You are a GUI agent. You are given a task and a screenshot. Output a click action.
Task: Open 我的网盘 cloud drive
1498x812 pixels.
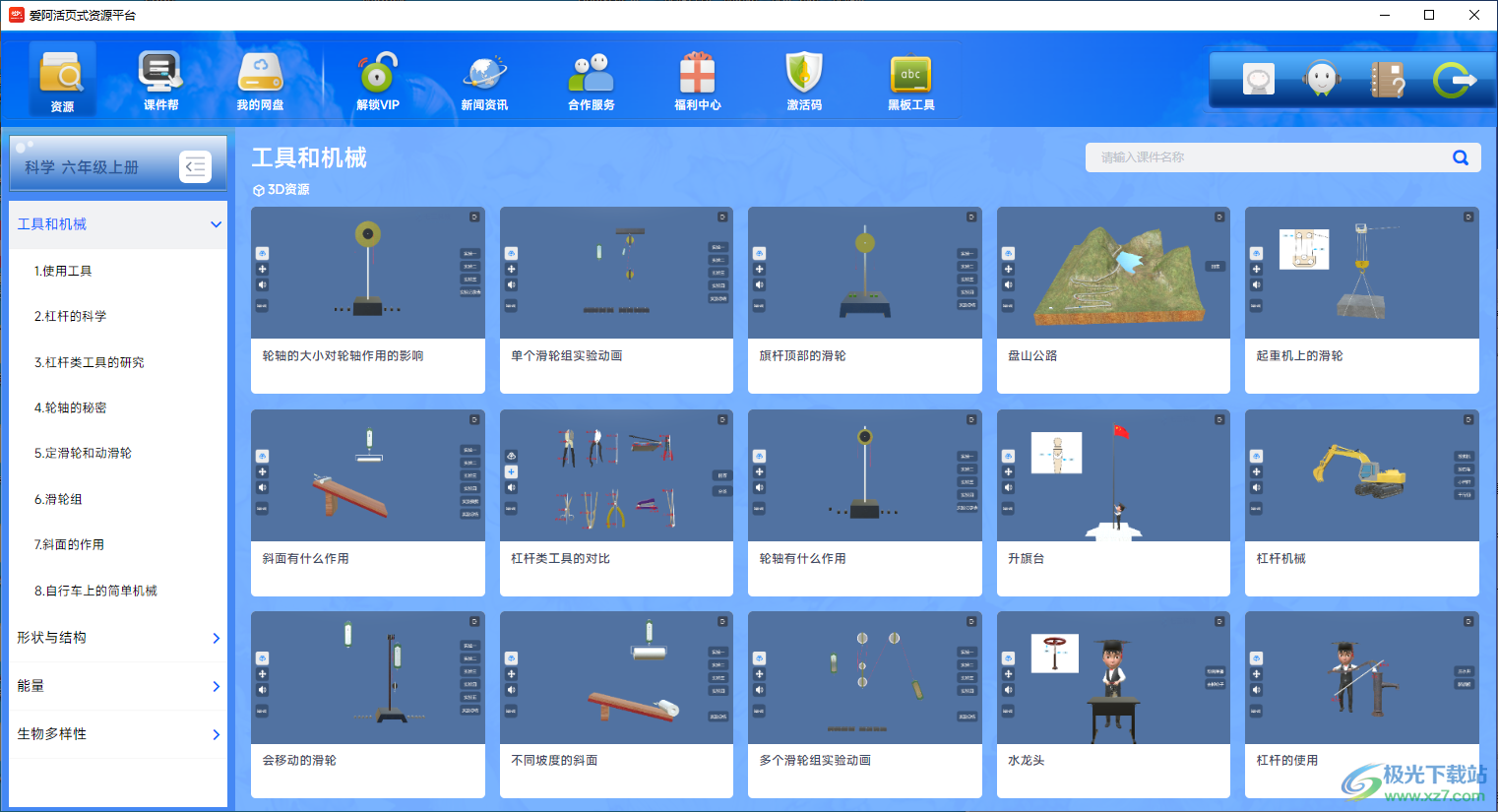(260, 79)
